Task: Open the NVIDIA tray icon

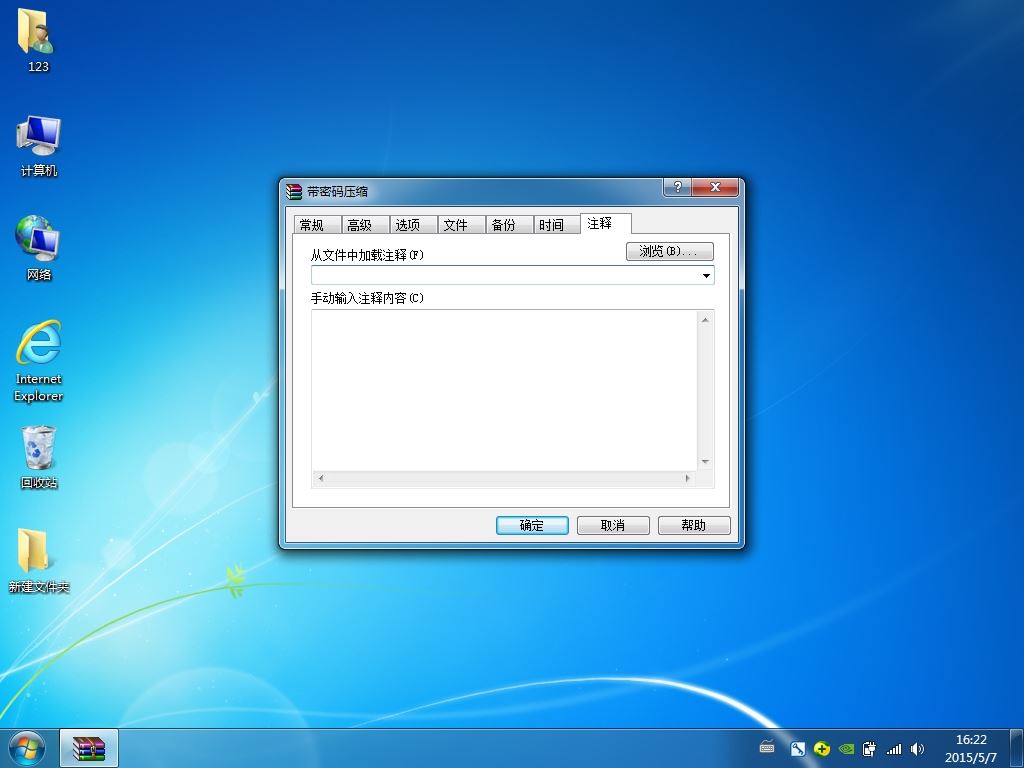Action: (x=846, y=749)
